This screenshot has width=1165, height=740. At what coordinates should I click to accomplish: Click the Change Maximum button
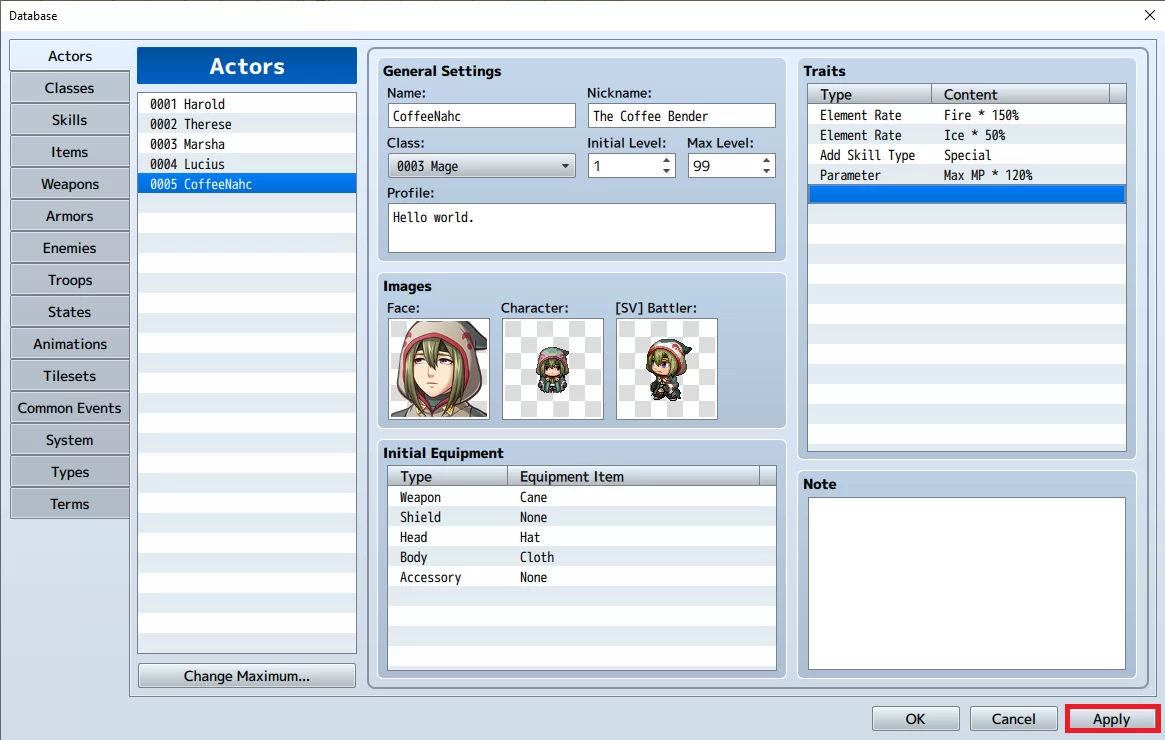(247, 676)
